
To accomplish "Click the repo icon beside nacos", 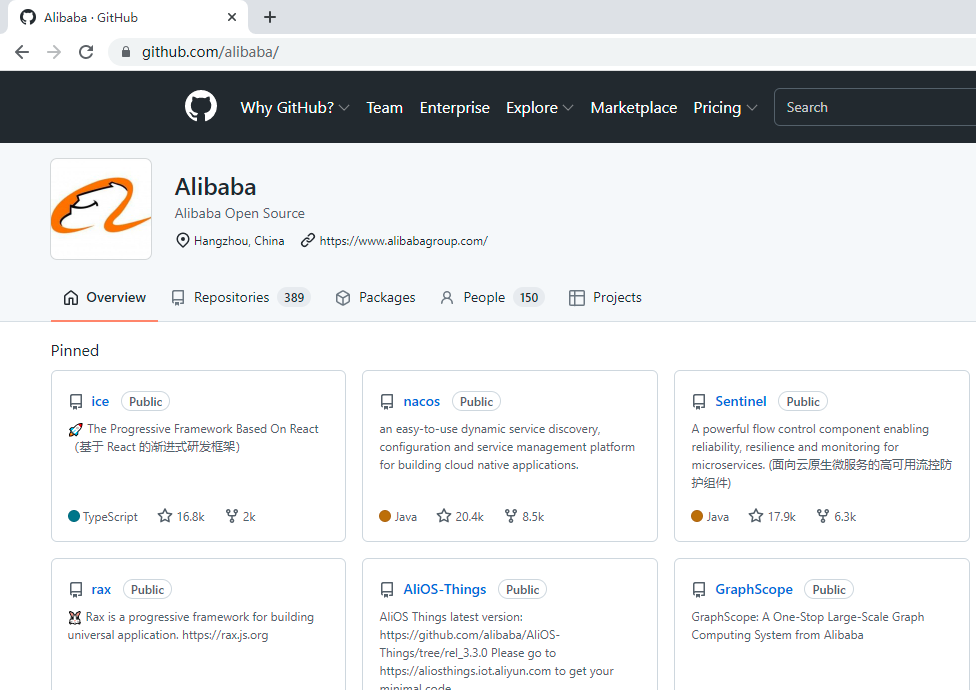I will [387, 402].
